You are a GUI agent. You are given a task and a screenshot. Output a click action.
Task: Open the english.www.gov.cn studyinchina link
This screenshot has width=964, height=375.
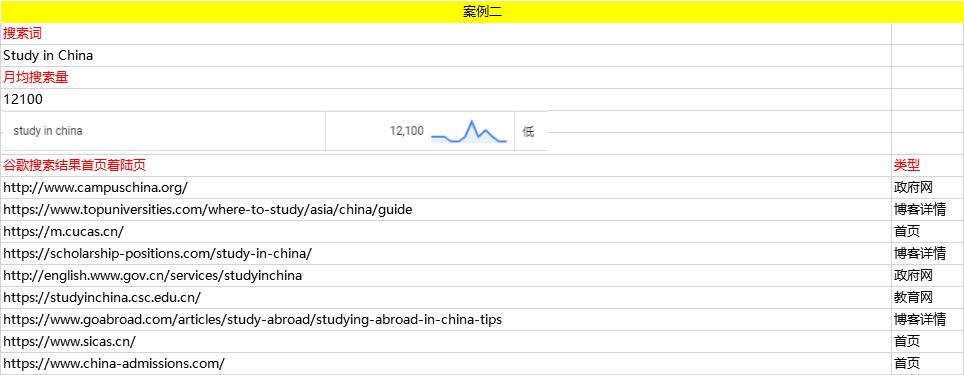pyautogui.click(x=152, y=275)
